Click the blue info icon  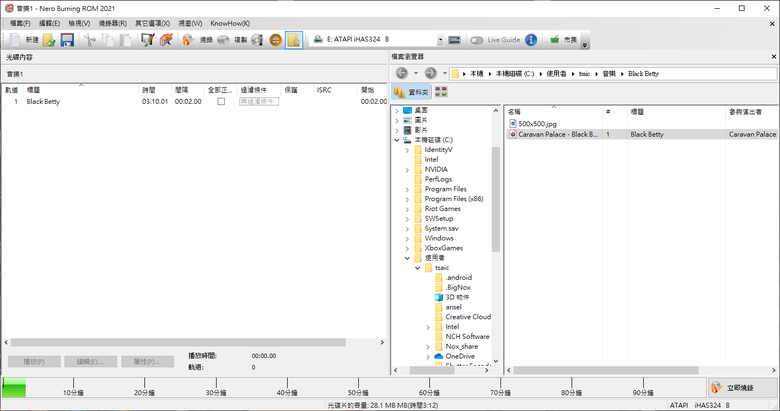pyautogui.click(x=531, y=40)
